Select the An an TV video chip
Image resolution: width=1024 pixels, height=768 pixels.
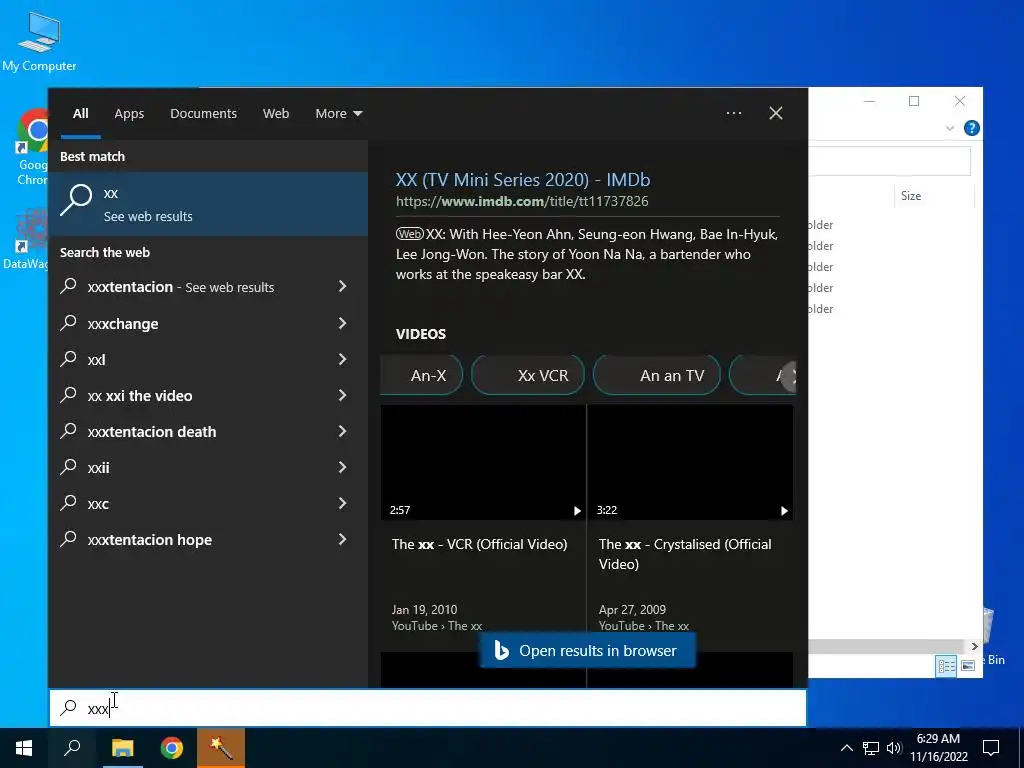(x=656, y=376)
